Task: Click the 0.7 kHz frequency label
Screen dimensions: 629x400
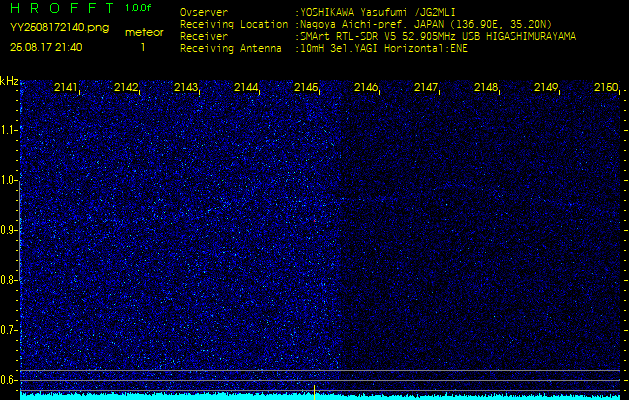Action: [x=8, y=330]
